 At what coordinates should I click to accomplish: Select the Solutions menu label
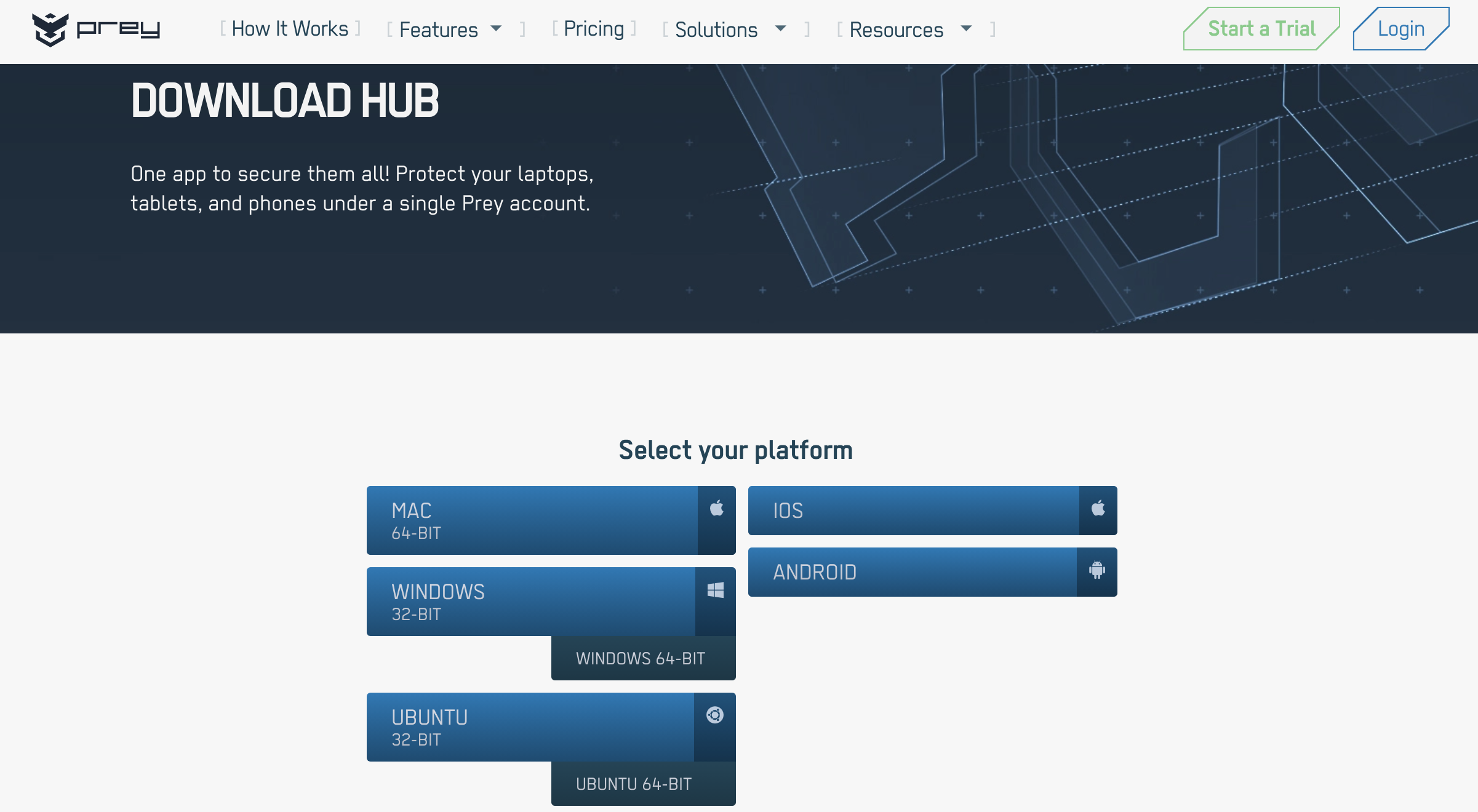pos(716,30)
